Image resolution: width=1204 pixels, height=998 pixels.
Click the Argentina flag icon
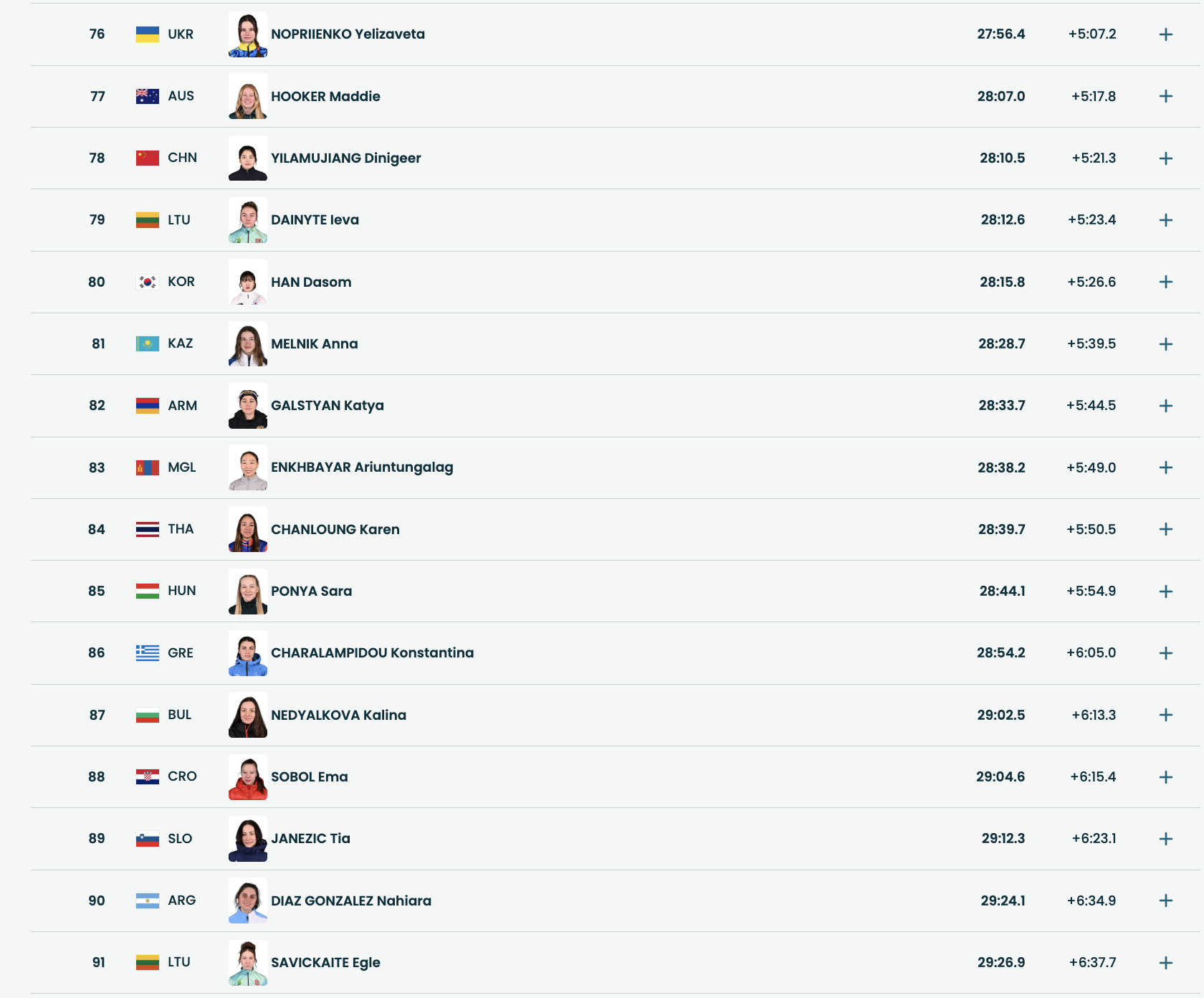[148, 900]
